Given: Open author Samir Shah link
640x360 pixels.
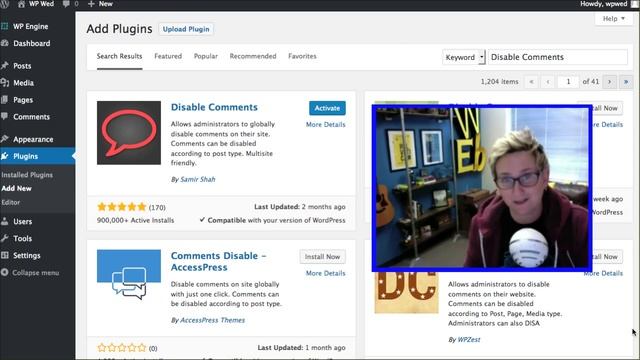Looking at the screenshot, I should 198,179.
